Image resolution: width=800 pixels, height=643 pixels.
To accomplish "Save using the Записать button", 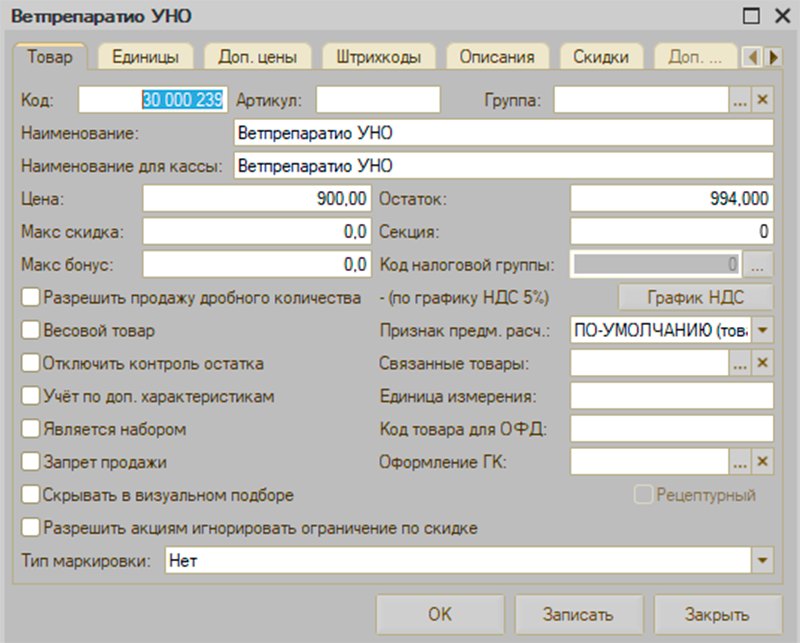I will pos(579,614).
